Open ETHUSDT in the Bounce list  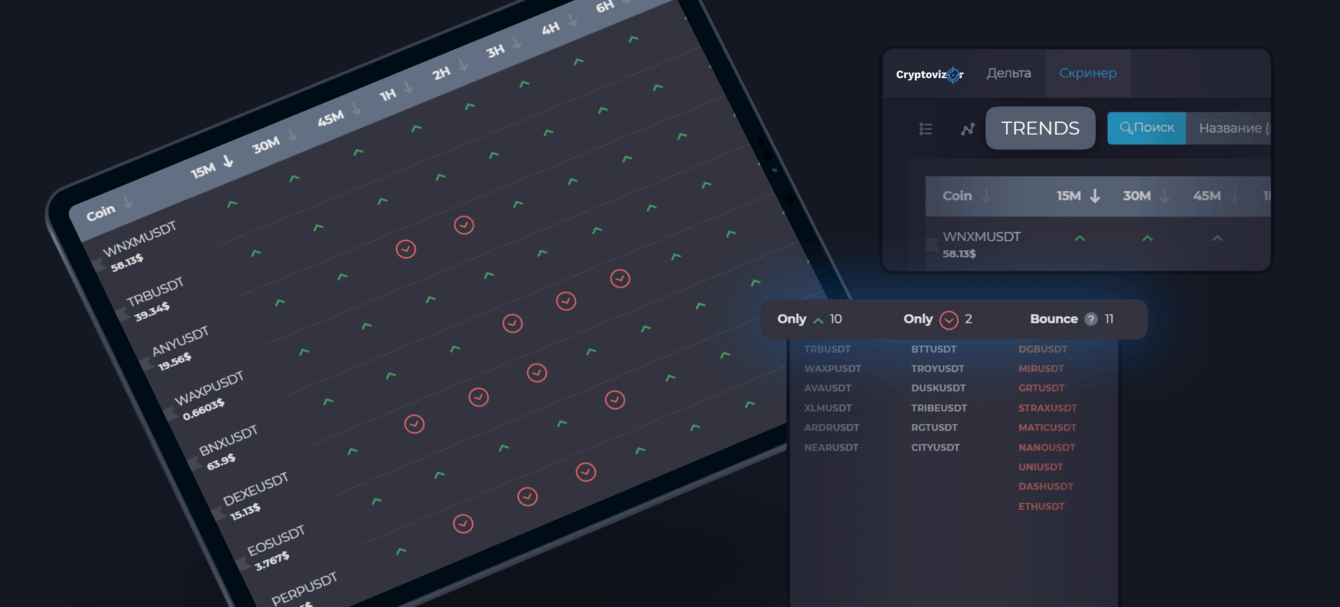point(1041,506)
